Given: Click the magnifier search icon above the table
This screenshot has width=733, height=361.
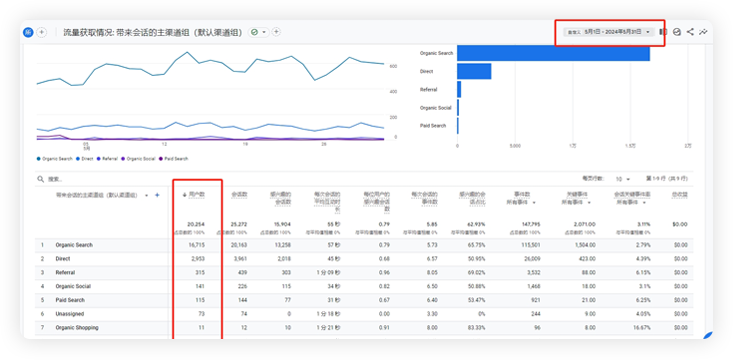Looking at the screenshot, I should tap(41, 179).
